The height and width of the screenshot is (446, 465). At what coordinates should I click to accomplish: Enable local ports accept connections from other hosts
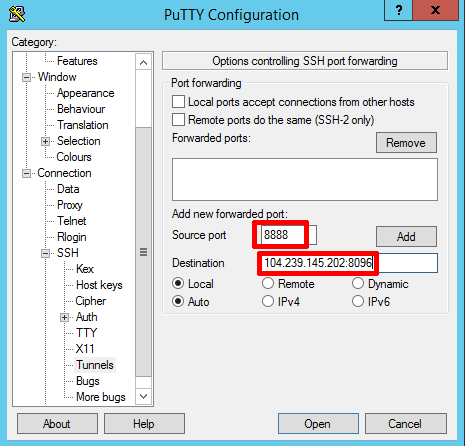click(178, 102)
